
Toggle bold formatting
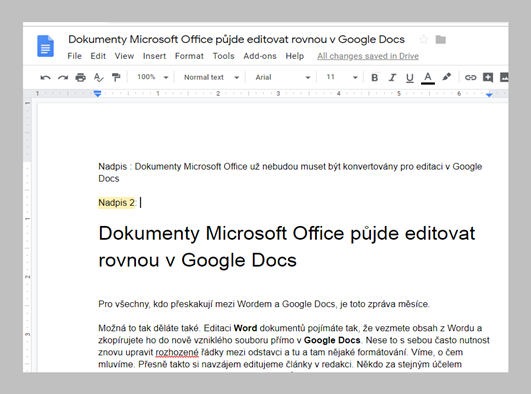tap(375, 78)
